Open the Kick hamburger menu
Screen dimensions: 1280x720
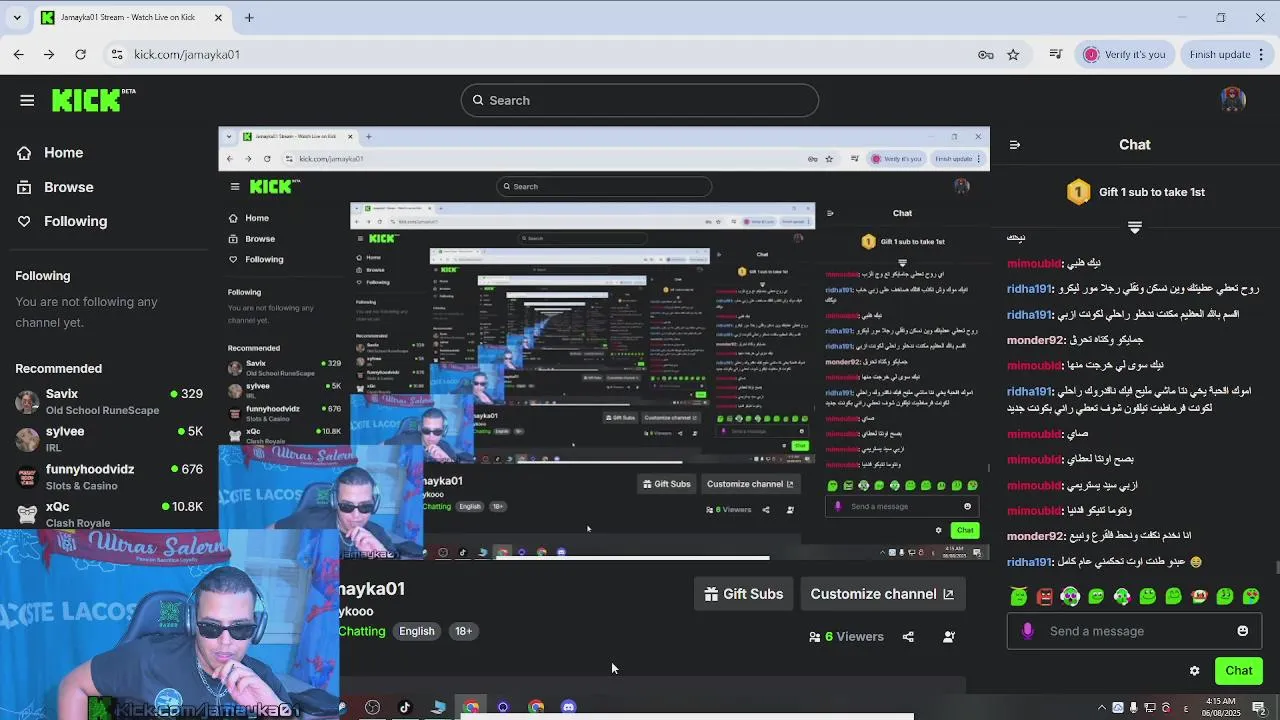[27, 100]
